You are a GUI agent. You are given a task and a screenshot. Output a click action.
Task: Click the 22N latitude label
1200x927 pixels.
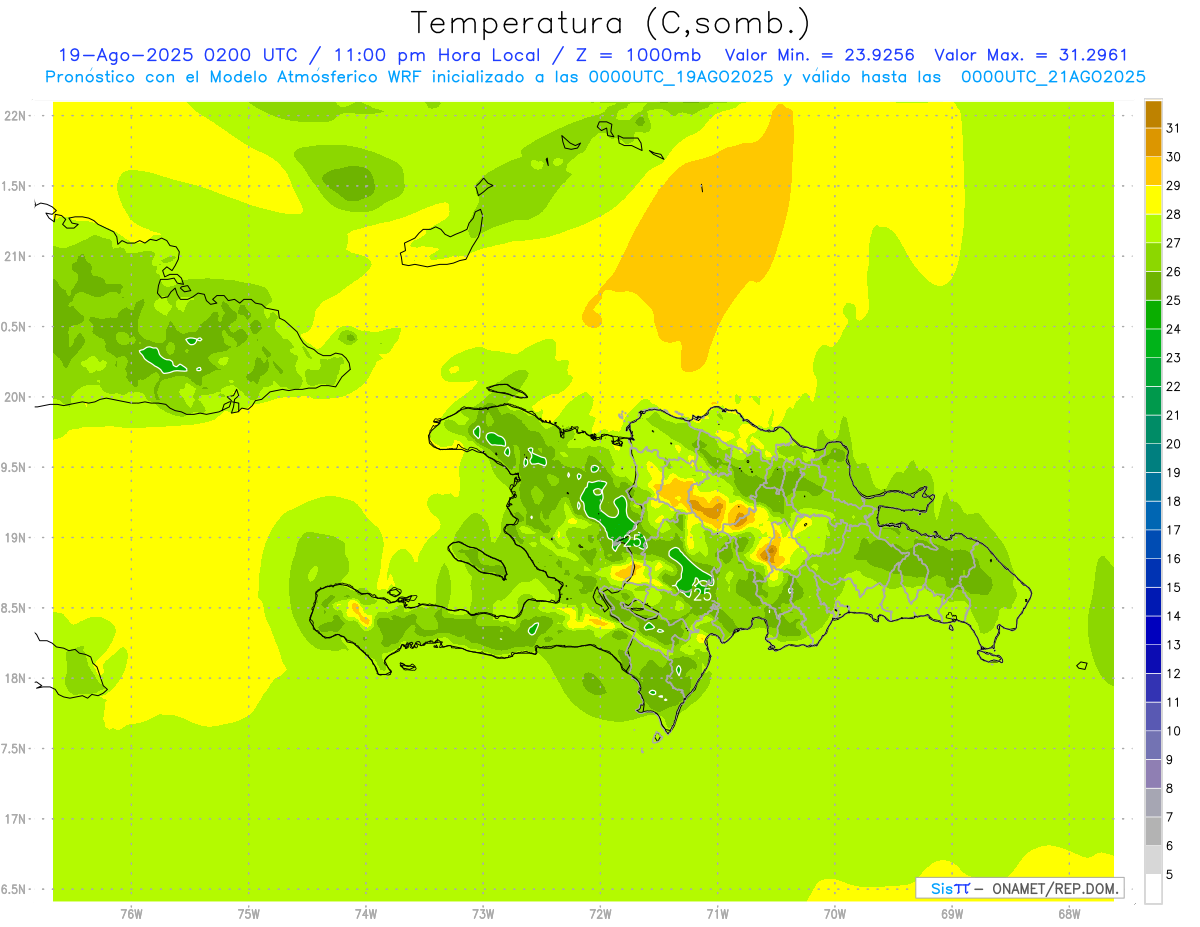coord(16,115)
